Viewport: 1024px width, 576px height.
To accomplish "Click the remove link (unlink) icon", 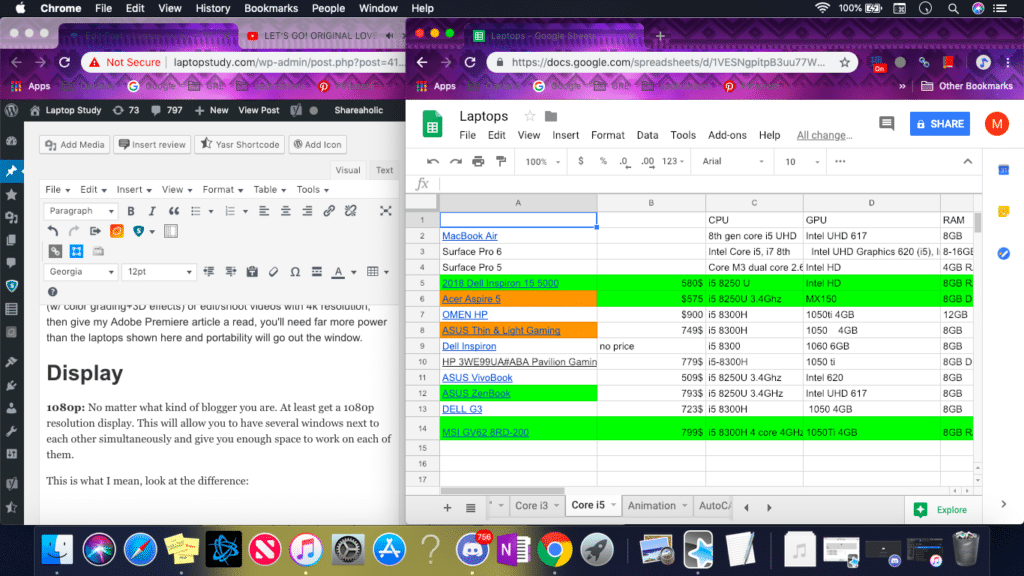I will (351, 211).
